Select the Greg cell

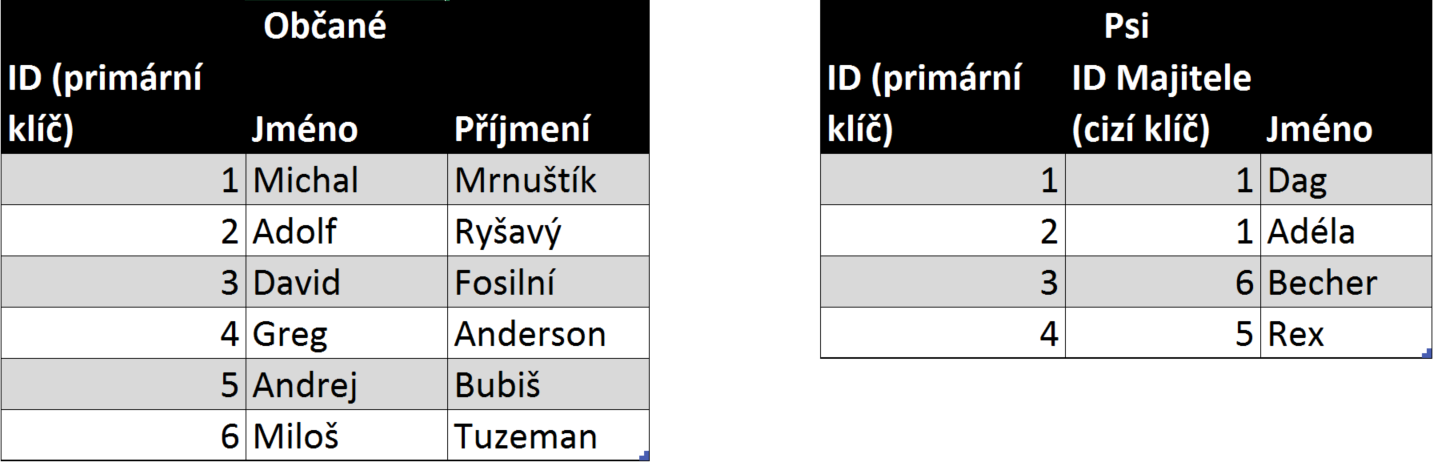(x=290, y=334)
